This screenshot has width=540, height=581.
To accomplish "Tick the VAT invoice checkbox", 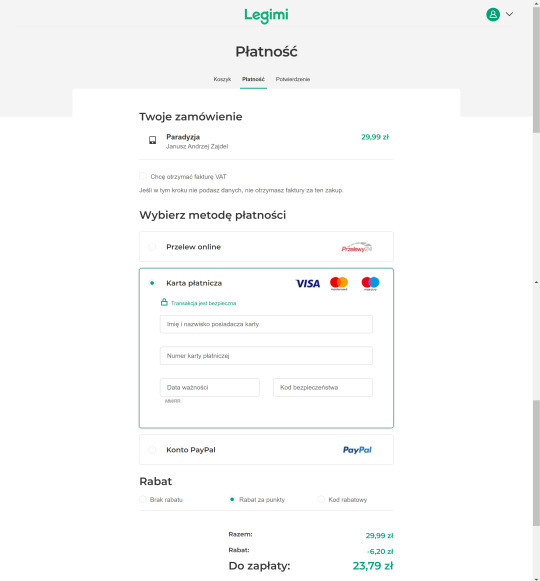I will tap(143, 176).
